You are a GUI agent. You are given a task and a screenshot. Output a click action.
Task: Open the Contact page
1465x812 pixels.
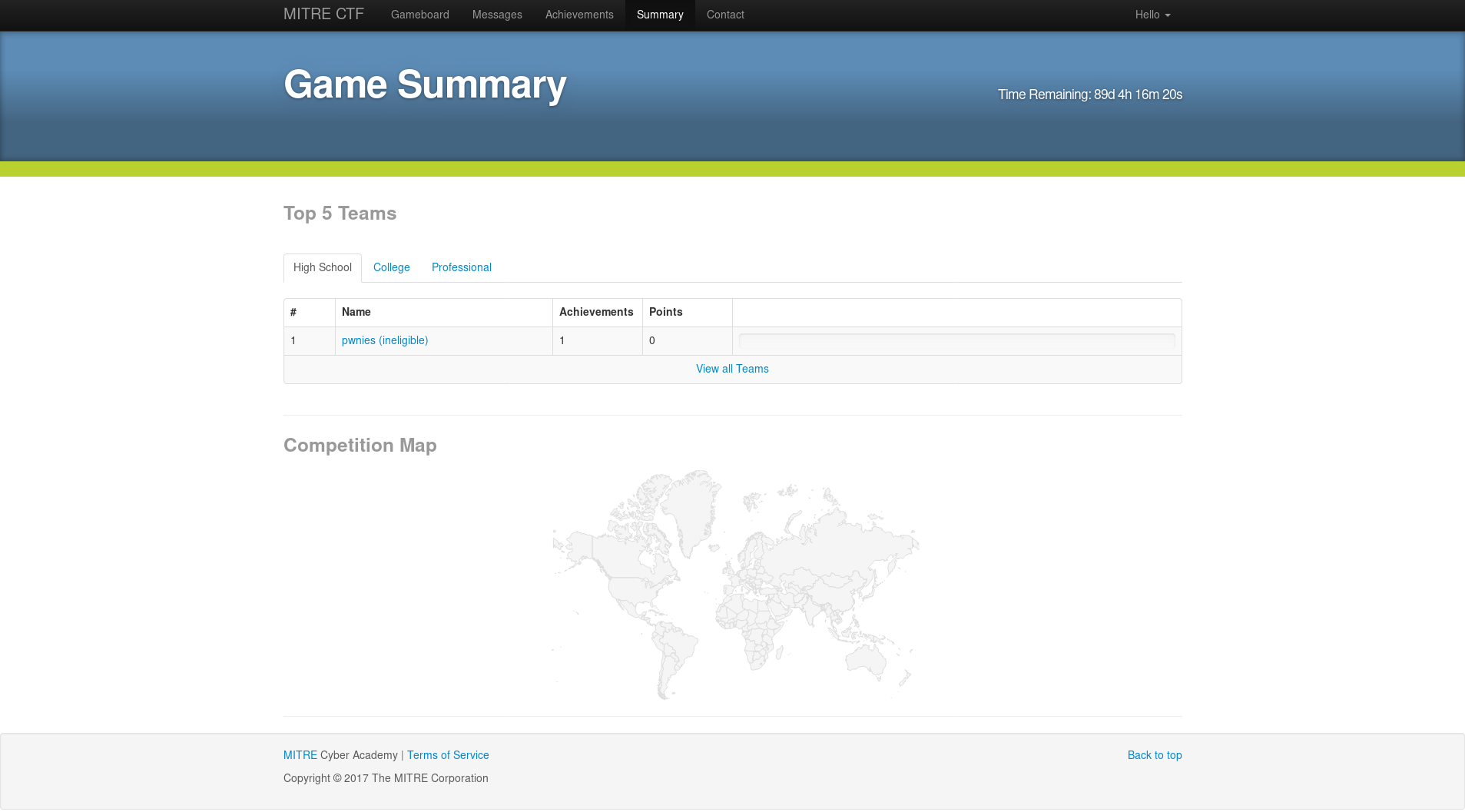725,15
